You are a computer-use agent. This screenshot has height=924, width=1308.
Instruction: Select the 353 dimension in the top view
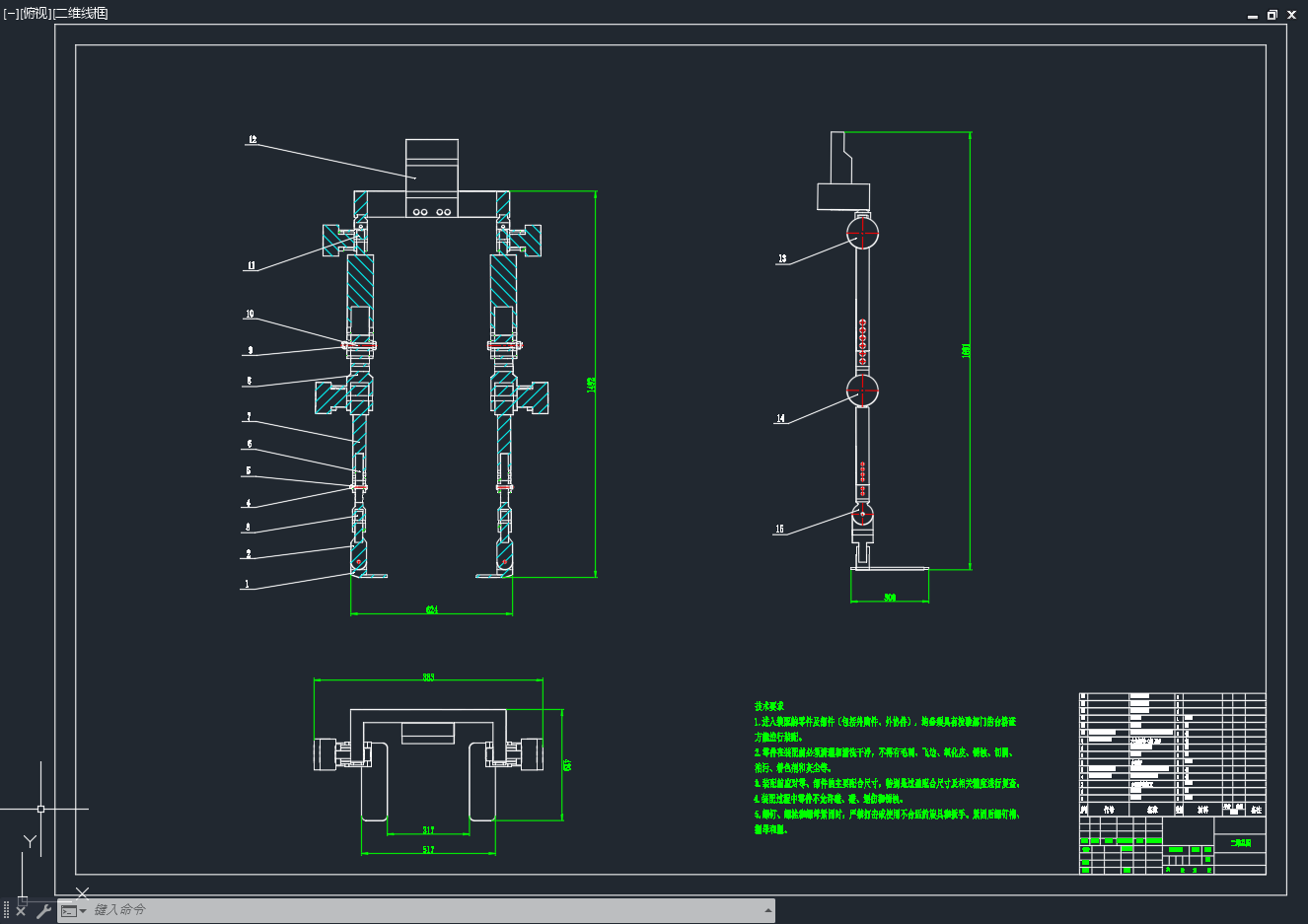(x=428, y=676)
